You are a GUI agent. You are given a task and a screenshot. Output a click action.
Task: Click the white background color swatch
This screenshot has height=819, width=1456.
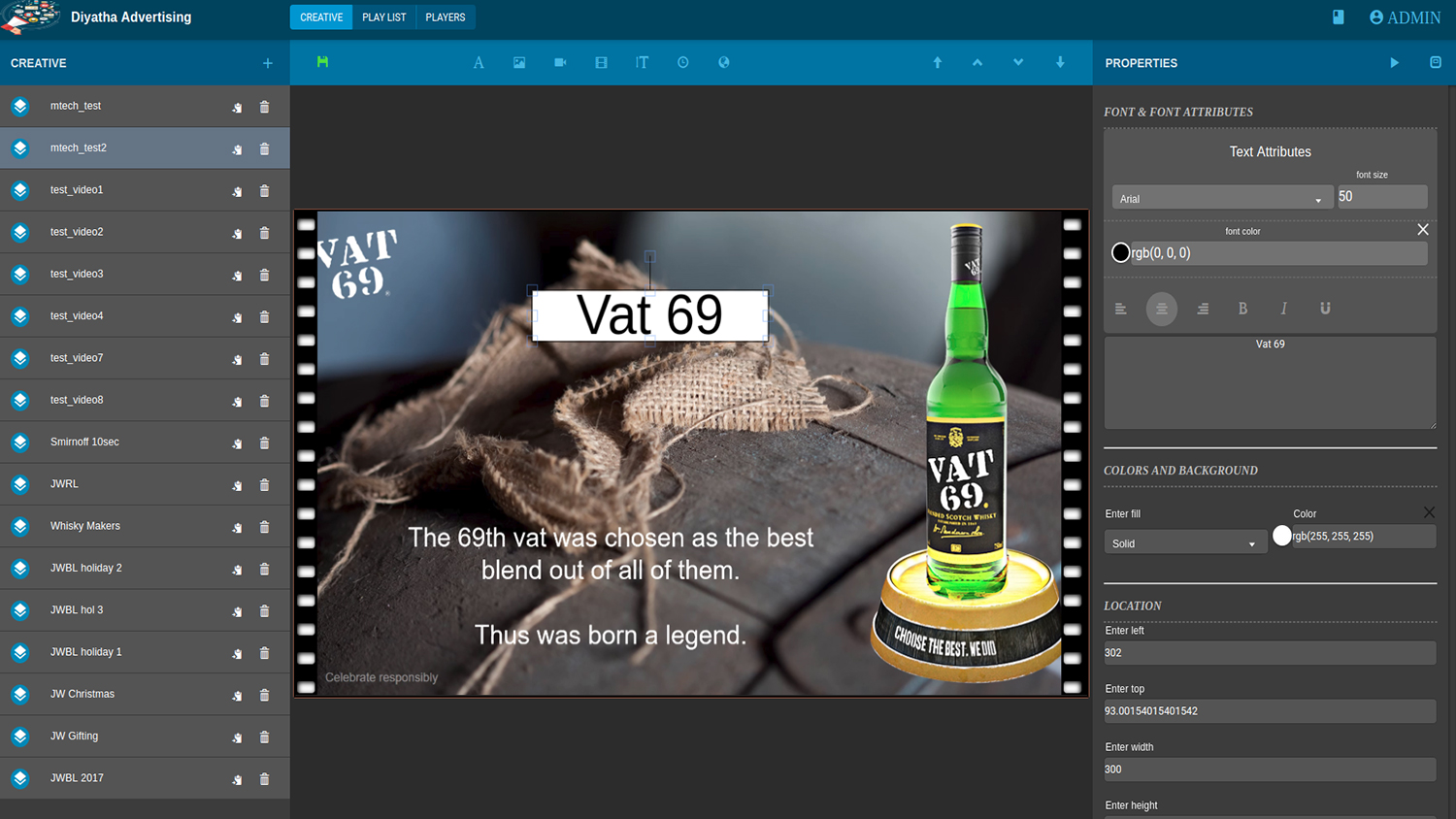(1282, 536)
